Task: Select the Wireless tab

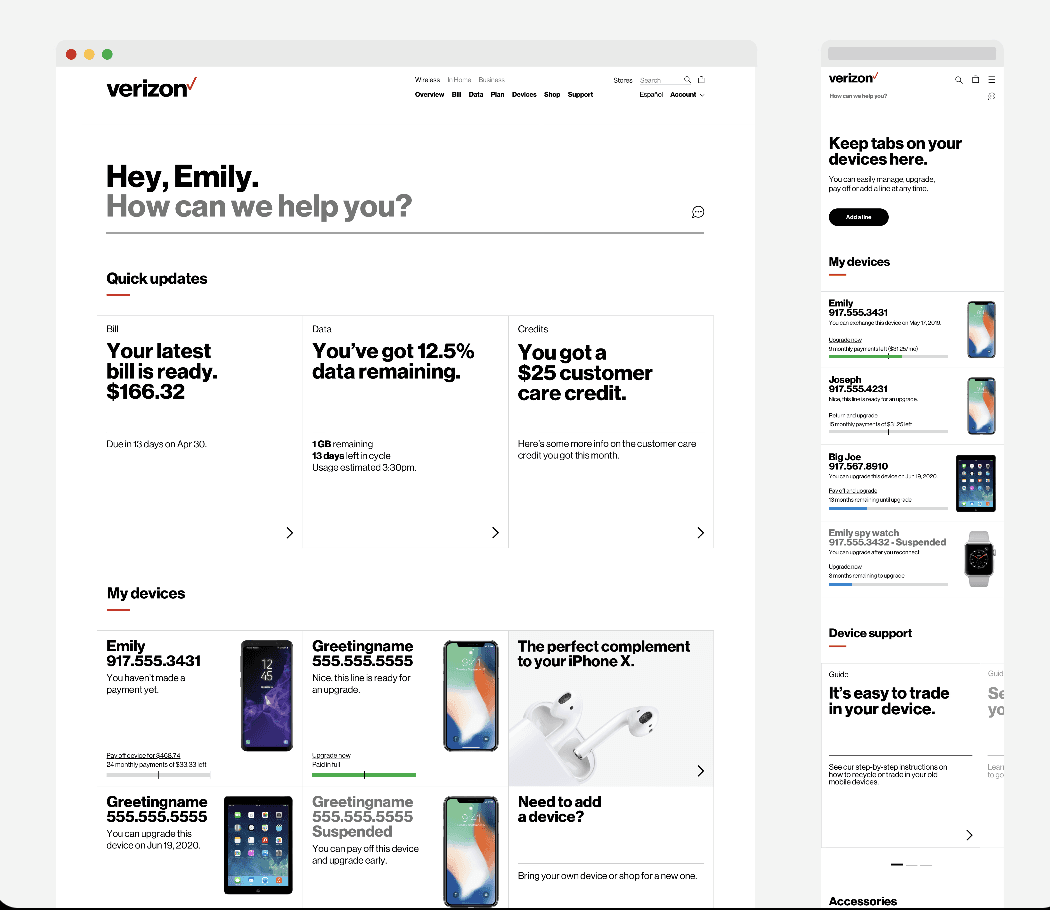Action: 427,80
